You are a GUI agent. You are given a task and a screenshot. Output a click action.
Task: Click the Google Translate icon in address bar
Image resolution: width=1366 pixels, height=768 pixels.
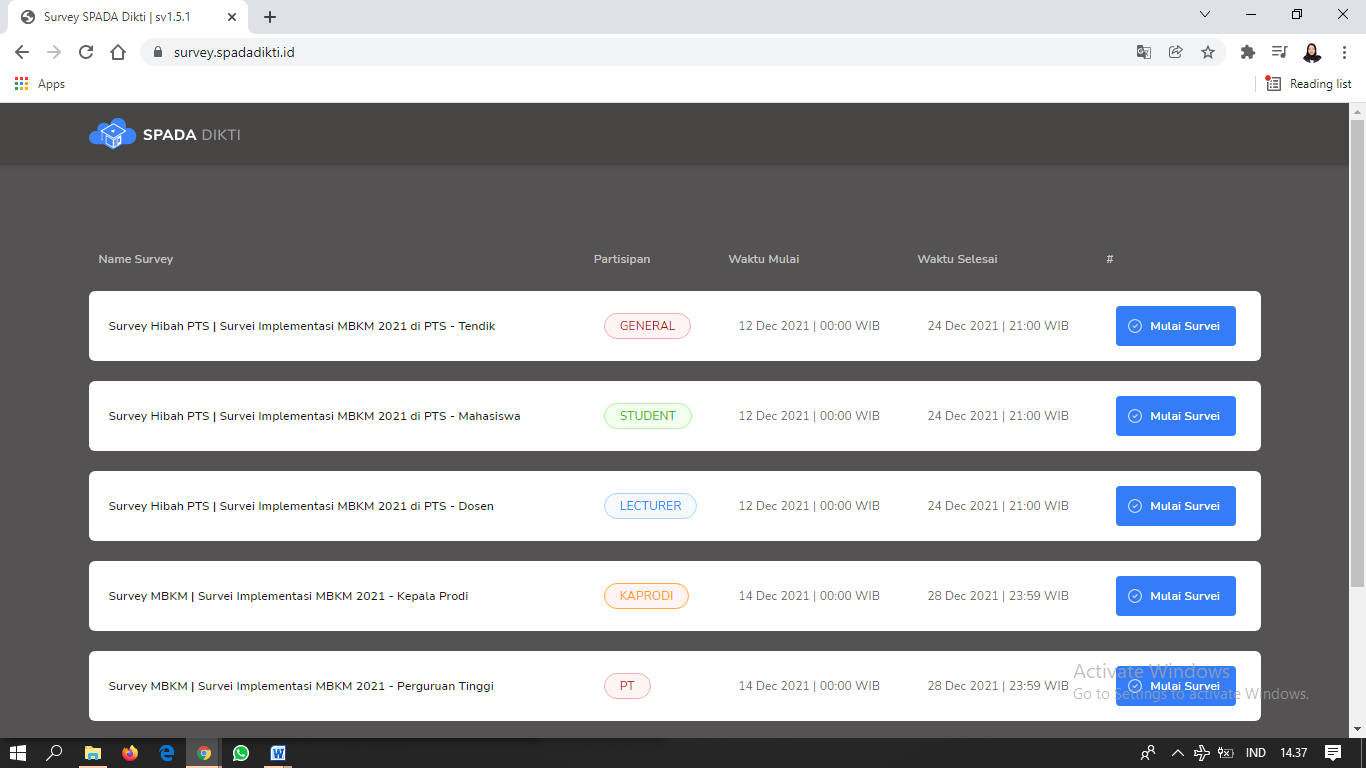(x=1144, y=52)
